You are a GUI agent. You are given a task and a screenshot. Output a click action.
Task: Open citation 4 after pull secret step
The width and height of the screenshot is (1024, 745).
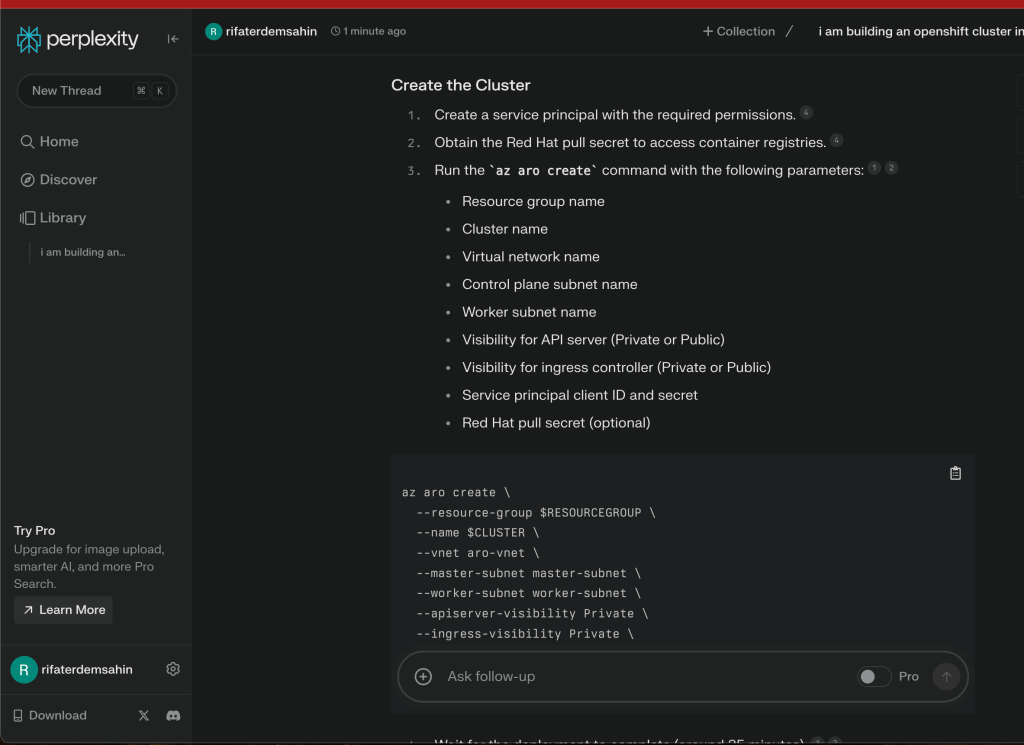click(x=837, y=140)
